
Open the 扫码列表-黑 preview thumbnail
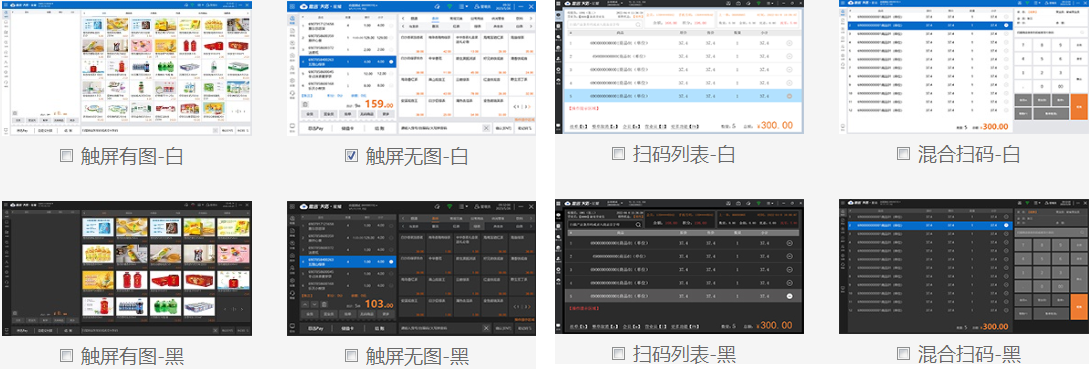(x=679, y=267)
